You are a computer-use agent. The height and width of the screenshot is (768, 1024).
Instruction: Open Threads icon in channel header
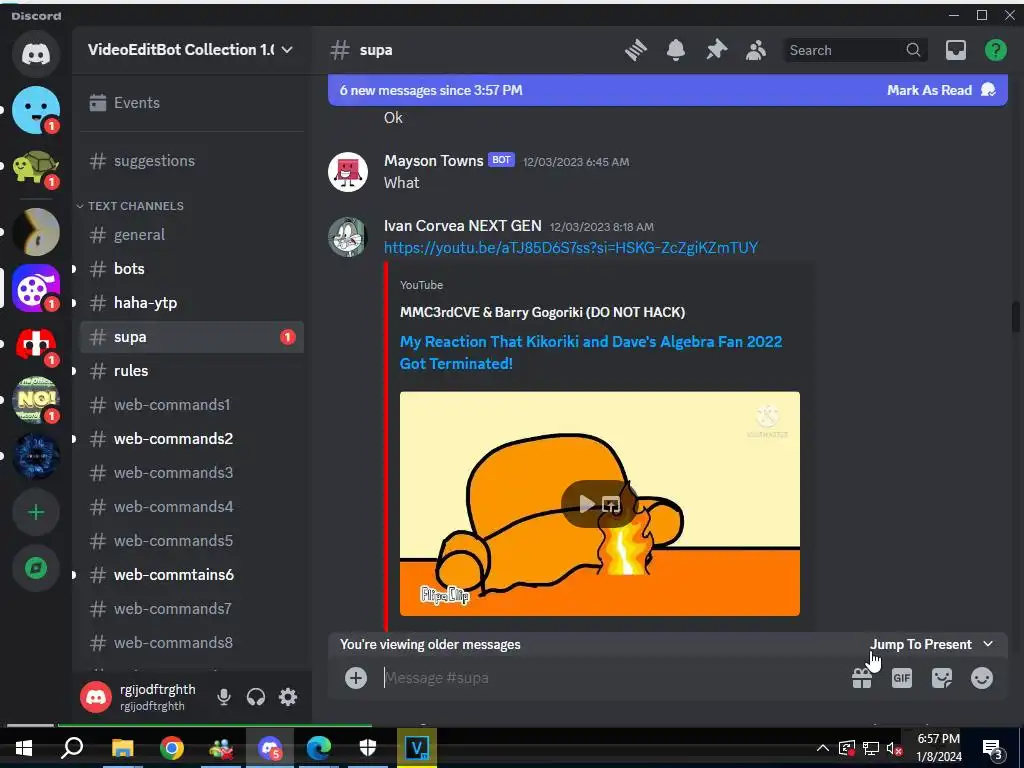tap(635, 50)
